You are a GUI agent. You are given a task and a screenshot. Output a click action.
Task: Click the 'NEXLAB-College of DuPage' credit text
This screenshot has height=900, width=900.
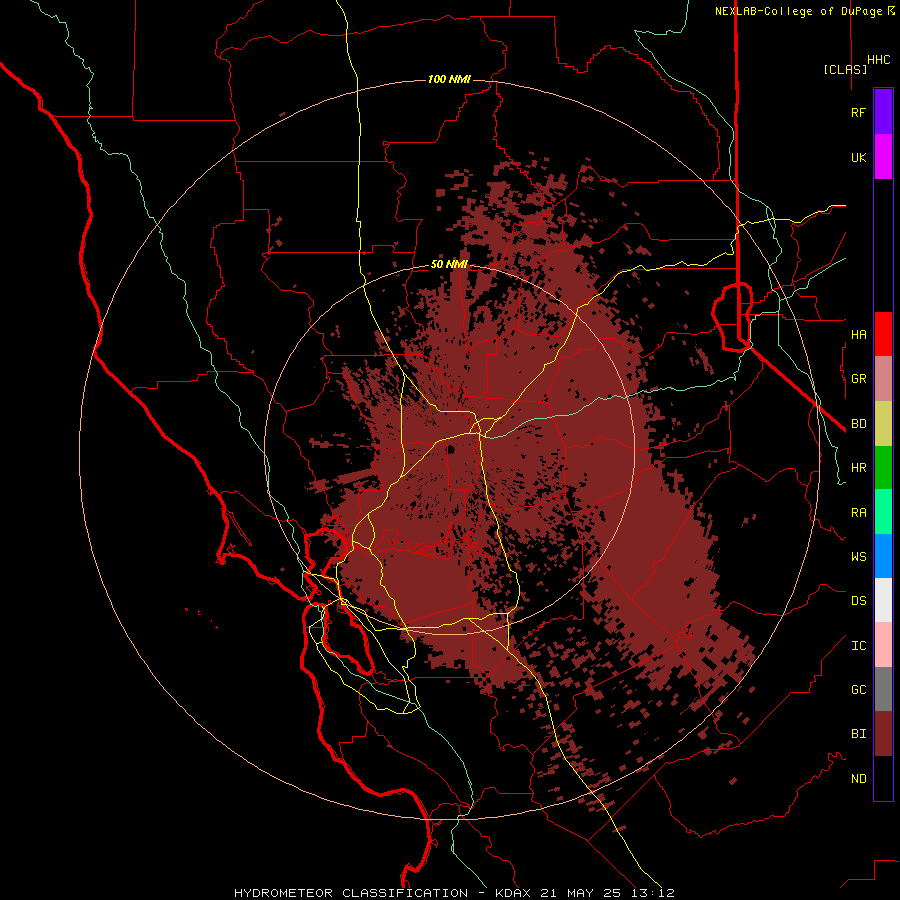(x=800, y=11)
